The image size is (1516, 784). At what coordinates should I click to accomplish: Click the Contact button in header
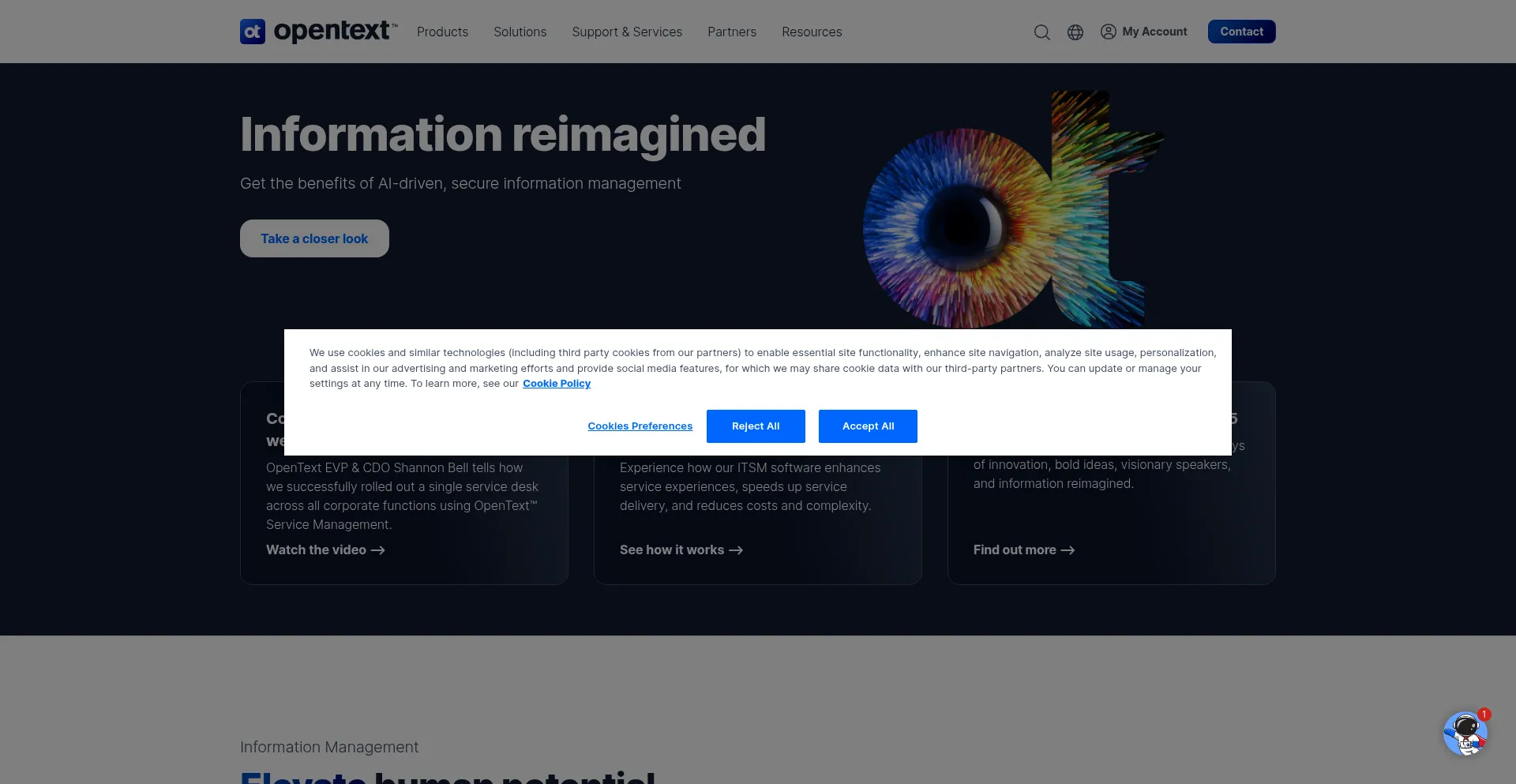click(1240, 32)
